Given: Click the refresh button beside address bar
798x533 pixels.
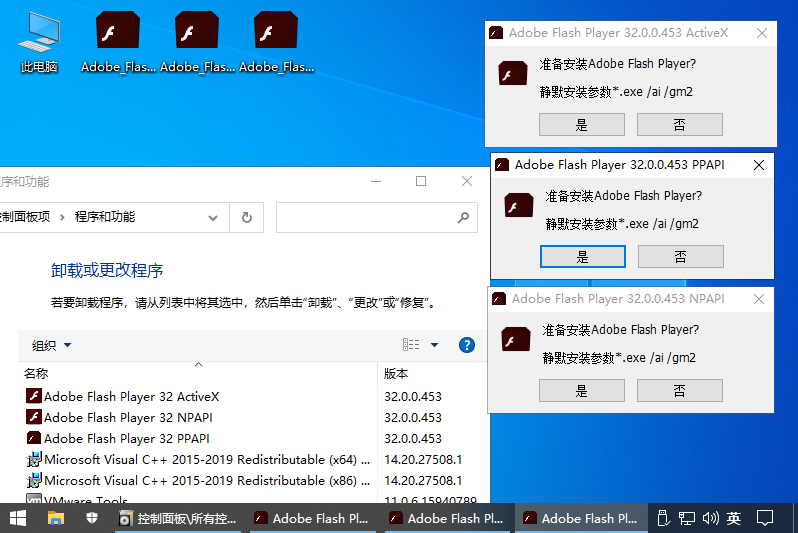Looking at the screenshot, I should click(x=247, y=217).
